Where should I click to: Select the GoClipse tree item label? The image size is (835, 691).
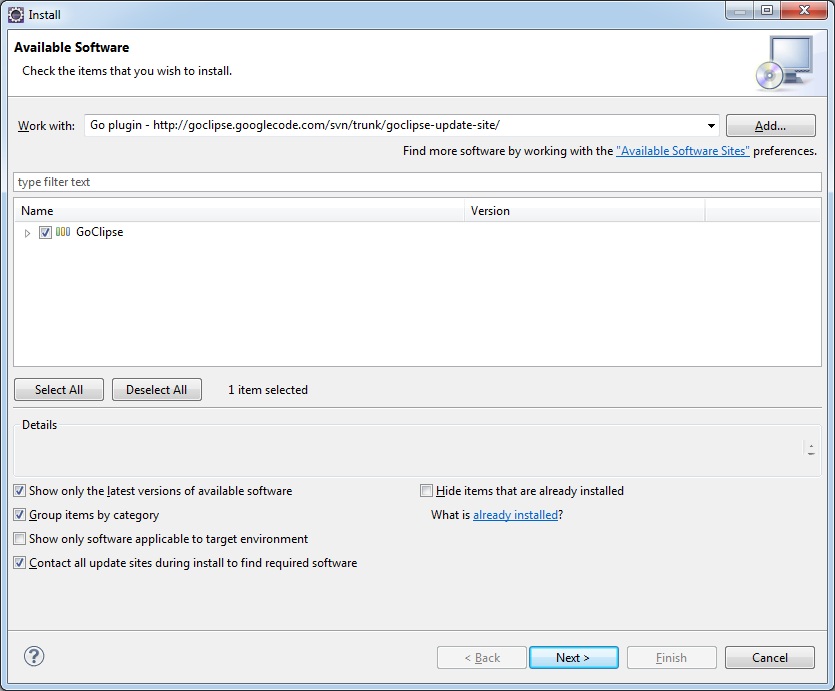100,232
